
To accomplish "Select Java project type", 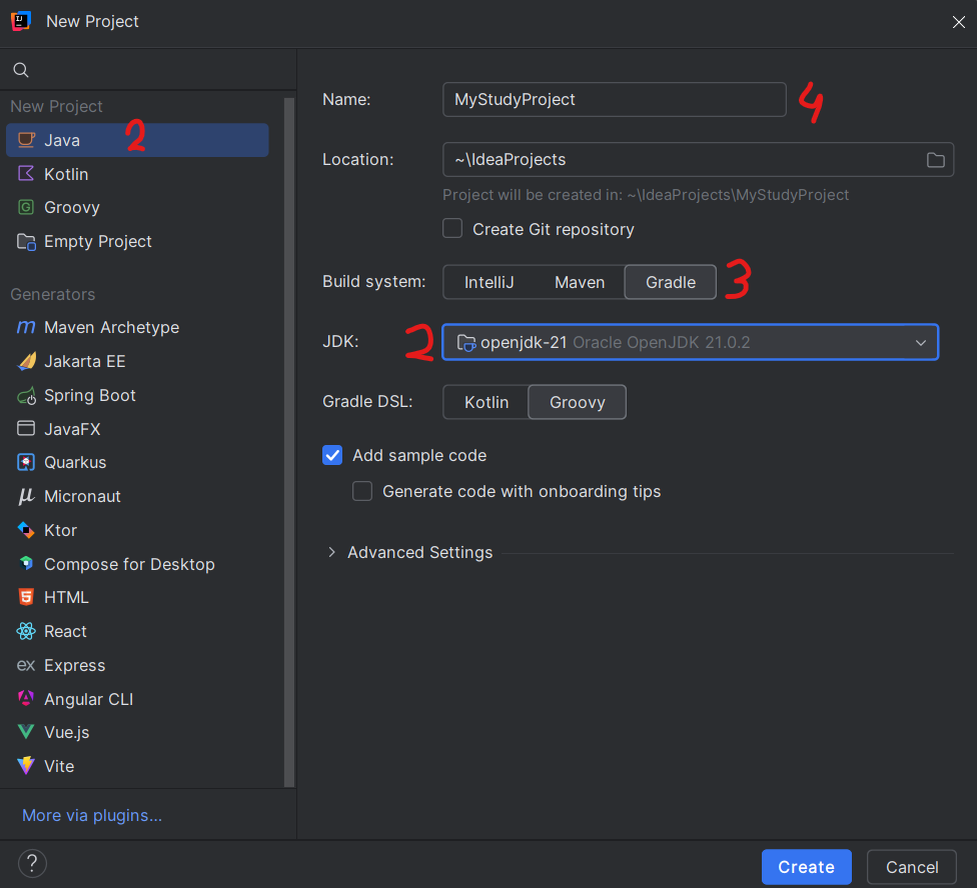I will [137, 140].
